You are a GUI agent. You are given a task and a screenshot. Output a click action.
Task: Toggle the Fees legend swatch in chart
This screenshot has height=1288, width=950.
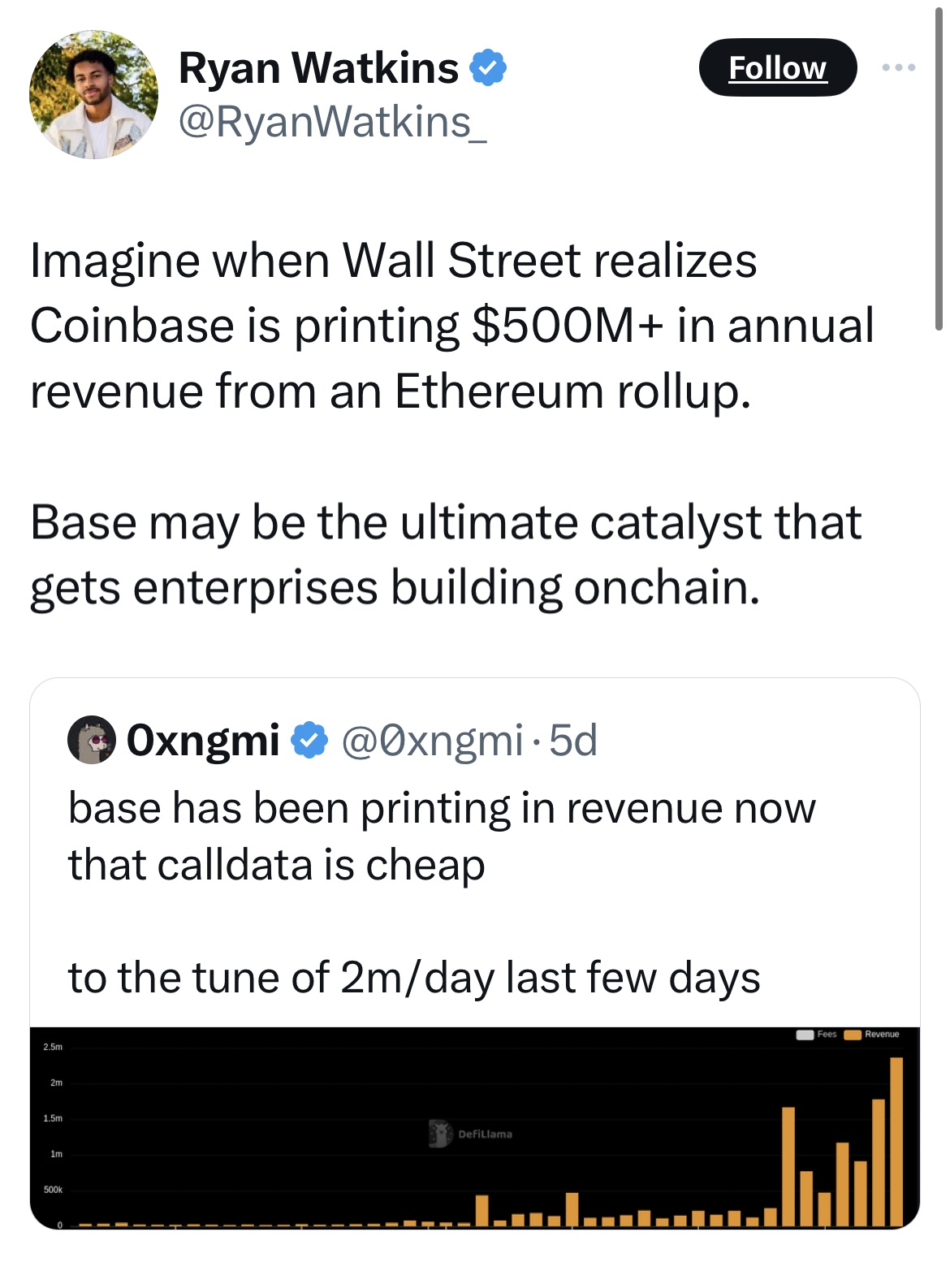805,1035
